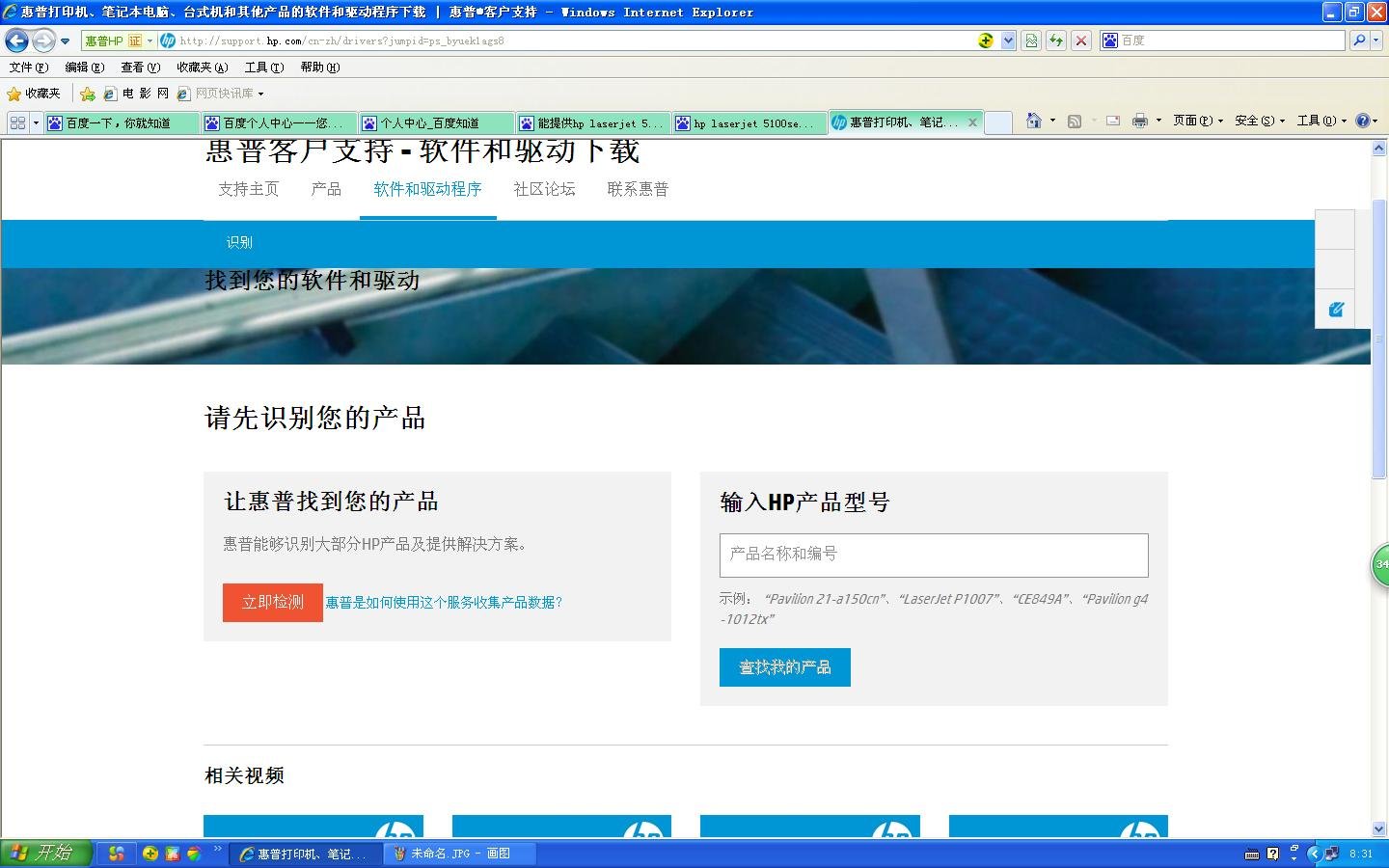This screenshot has width=1389, height=868.
Task: Switch to the 能提供hp laserjet 5 tab
Action: (x=593, y=122)
